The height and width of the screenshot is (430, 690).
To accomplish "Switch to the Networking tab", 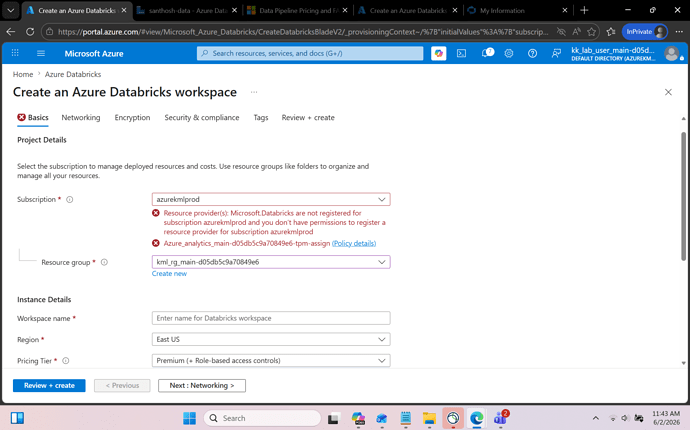I will [81, 118].
